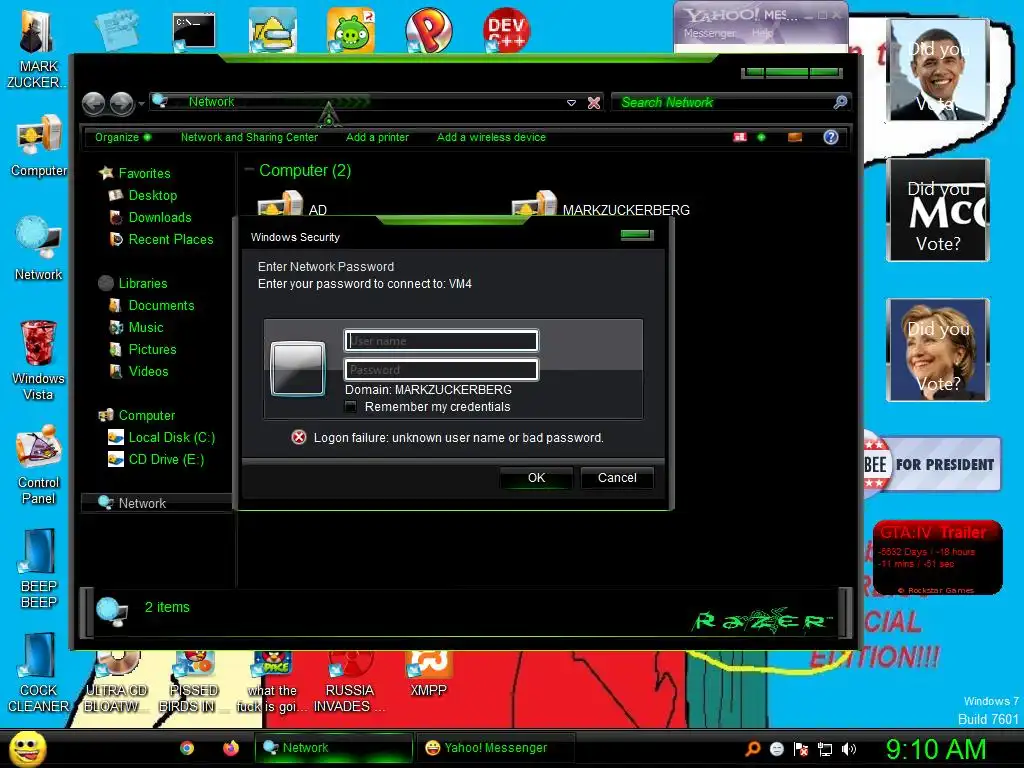Click the blue Help question mark
The width and height of the screenshot is (1024, 768).
(831, 137)
